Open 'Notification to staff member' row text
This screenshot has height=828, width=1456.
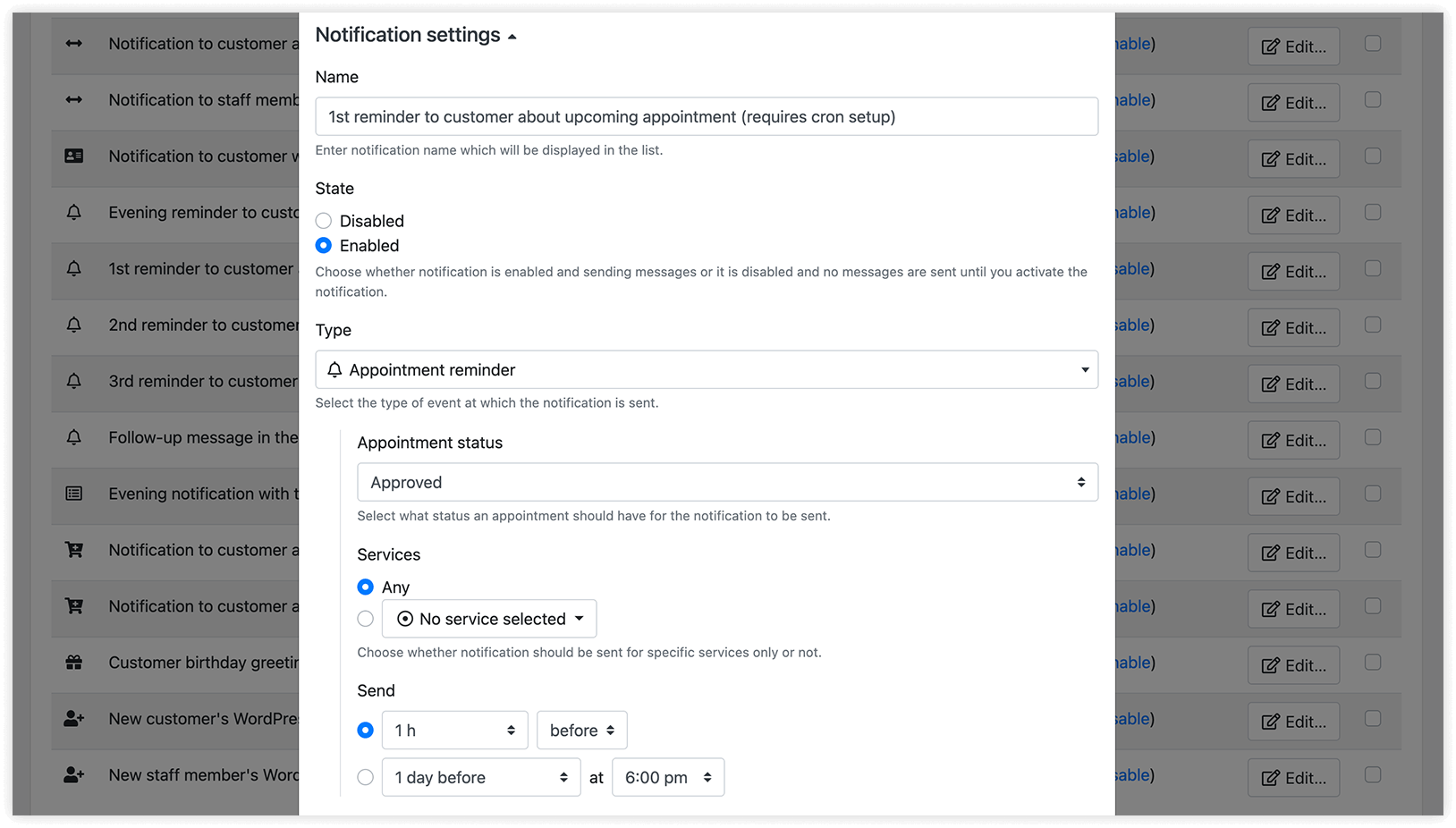point(204,99)
